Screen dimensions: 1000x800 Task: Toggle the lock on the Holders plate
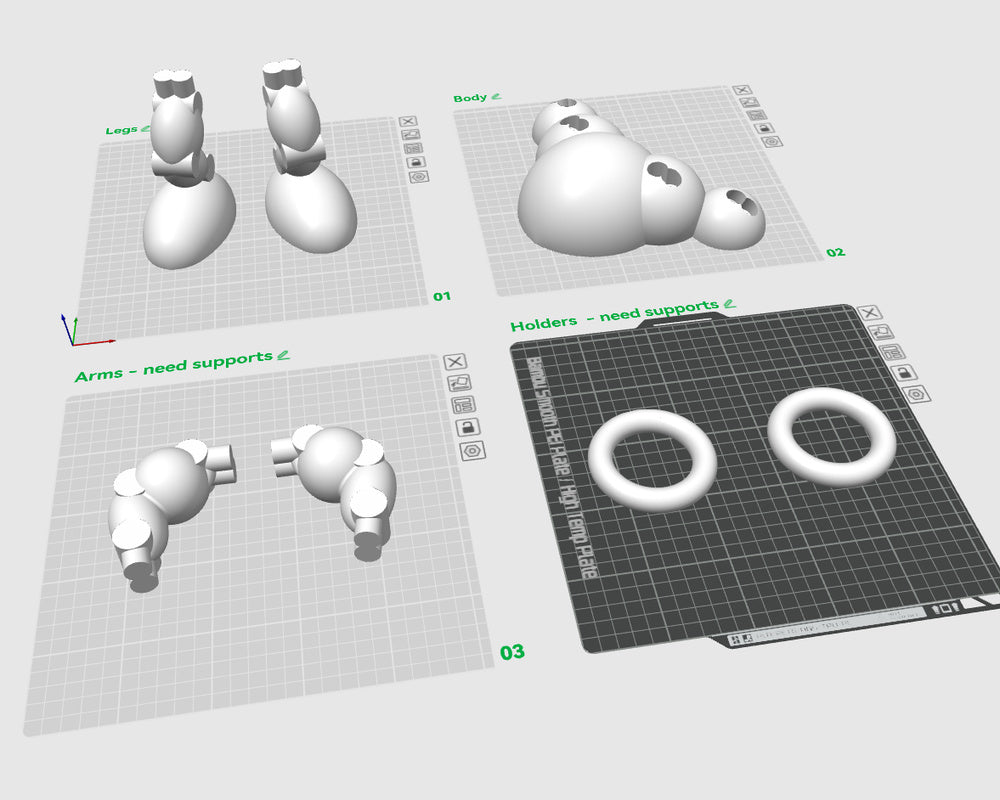pyautogui.click(x=904, y=373)
